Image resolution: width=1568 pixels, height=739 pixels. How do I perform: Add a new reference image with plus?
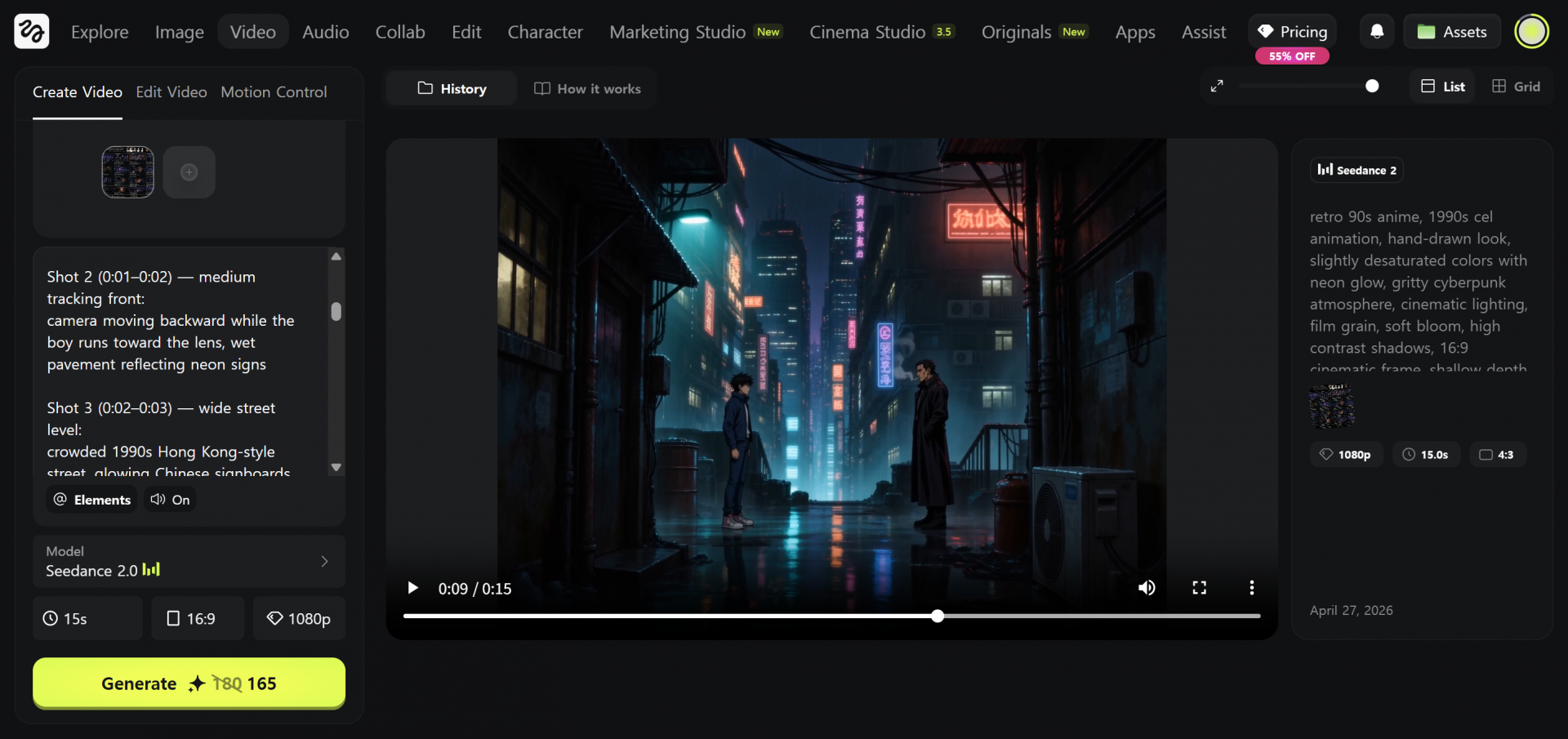point(189,172)
